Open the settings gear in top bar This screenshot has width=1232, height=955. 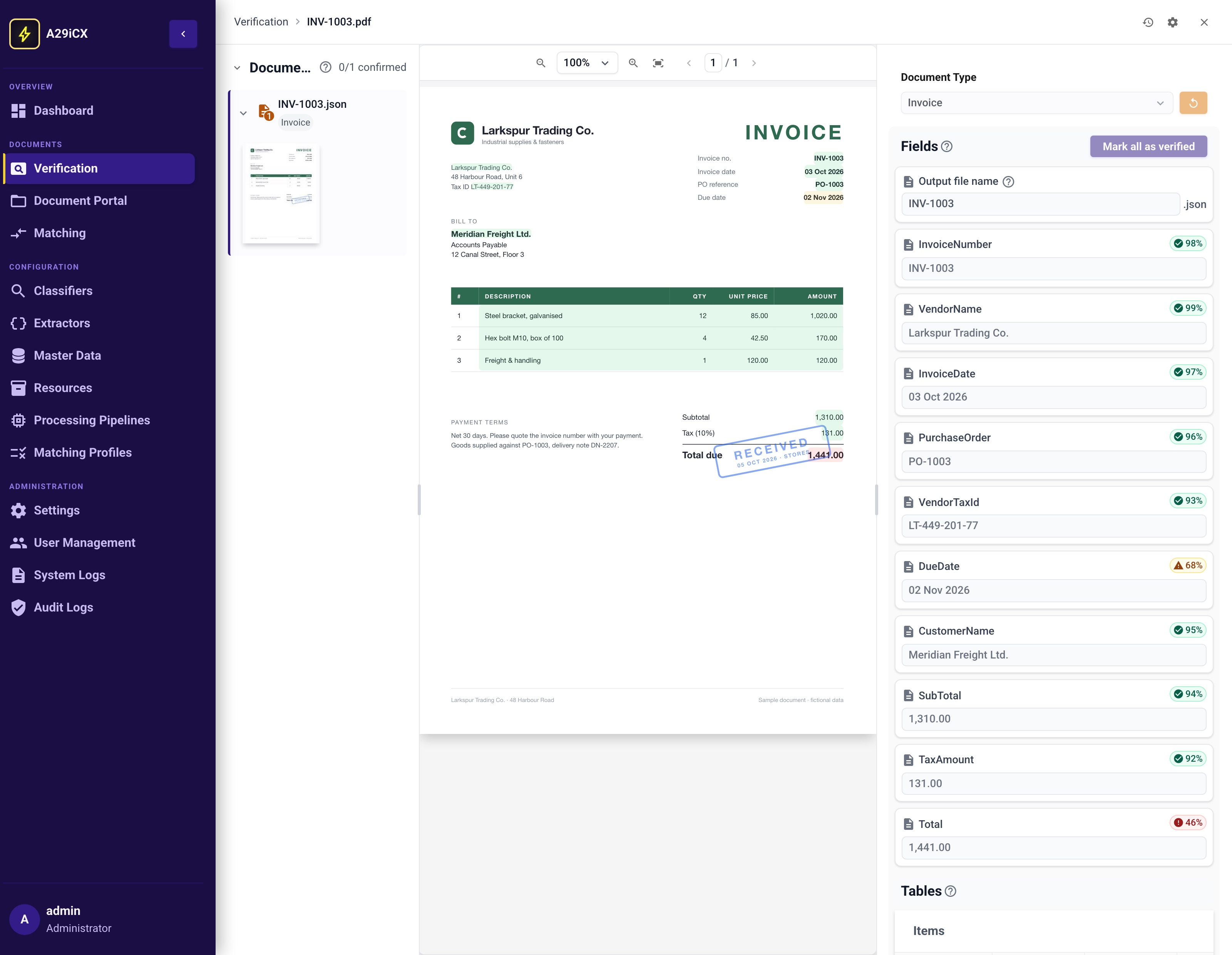(1172, 23)
